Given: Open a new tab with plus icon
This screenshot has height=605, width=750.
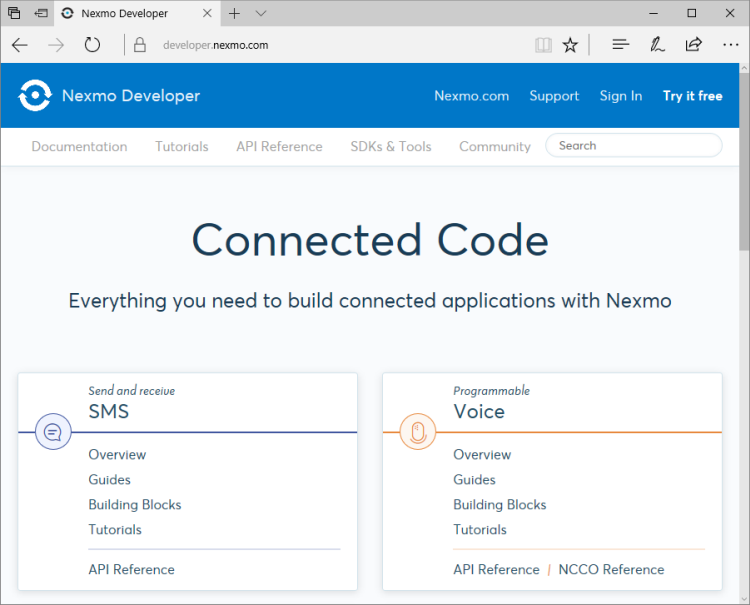Looking at the screenshot, I should (234, 13).
